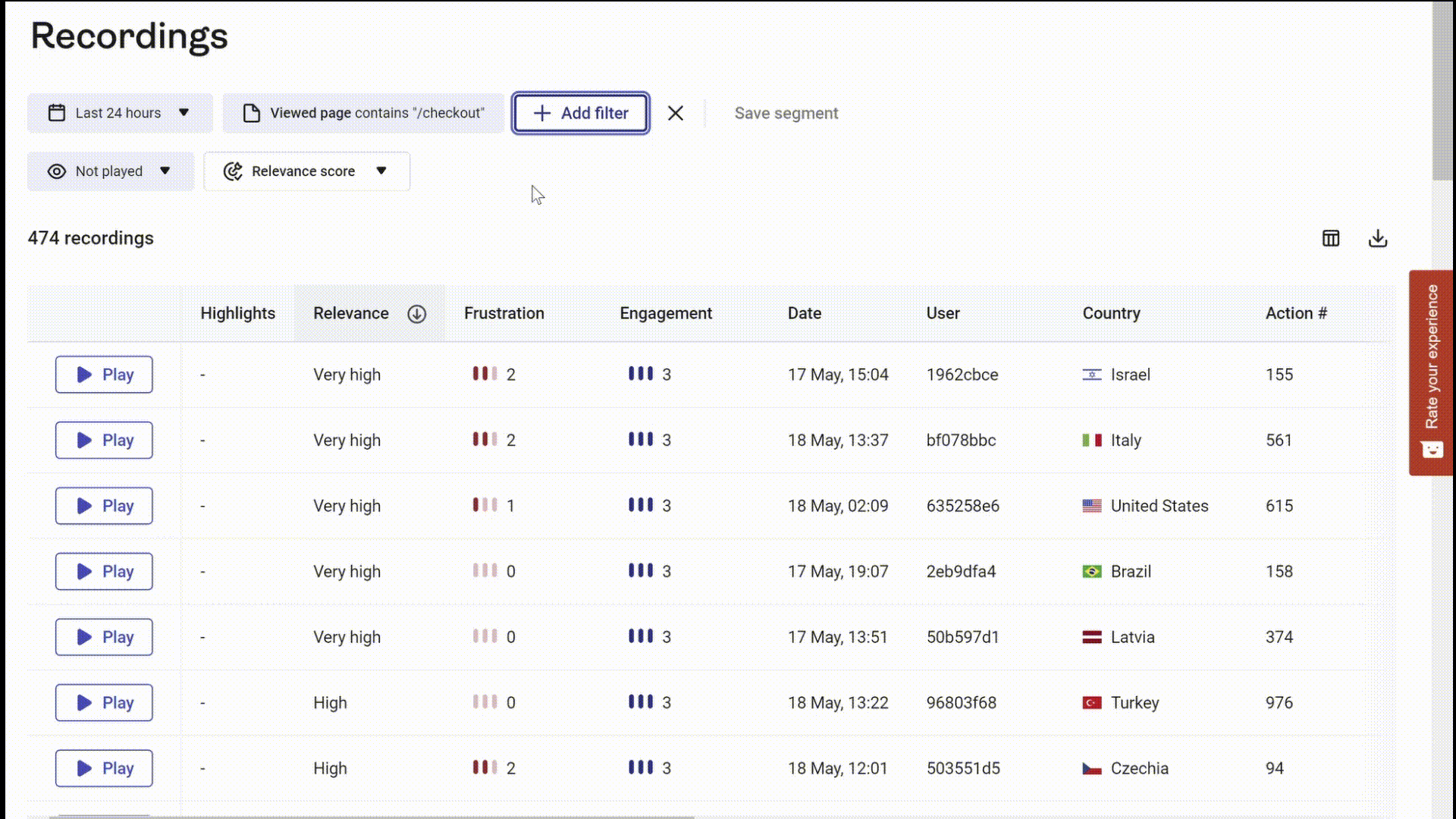The height and width of the screenshot is (819, 1456).
Task: Click the Relevance score sort icon
Action: (416, 314)
